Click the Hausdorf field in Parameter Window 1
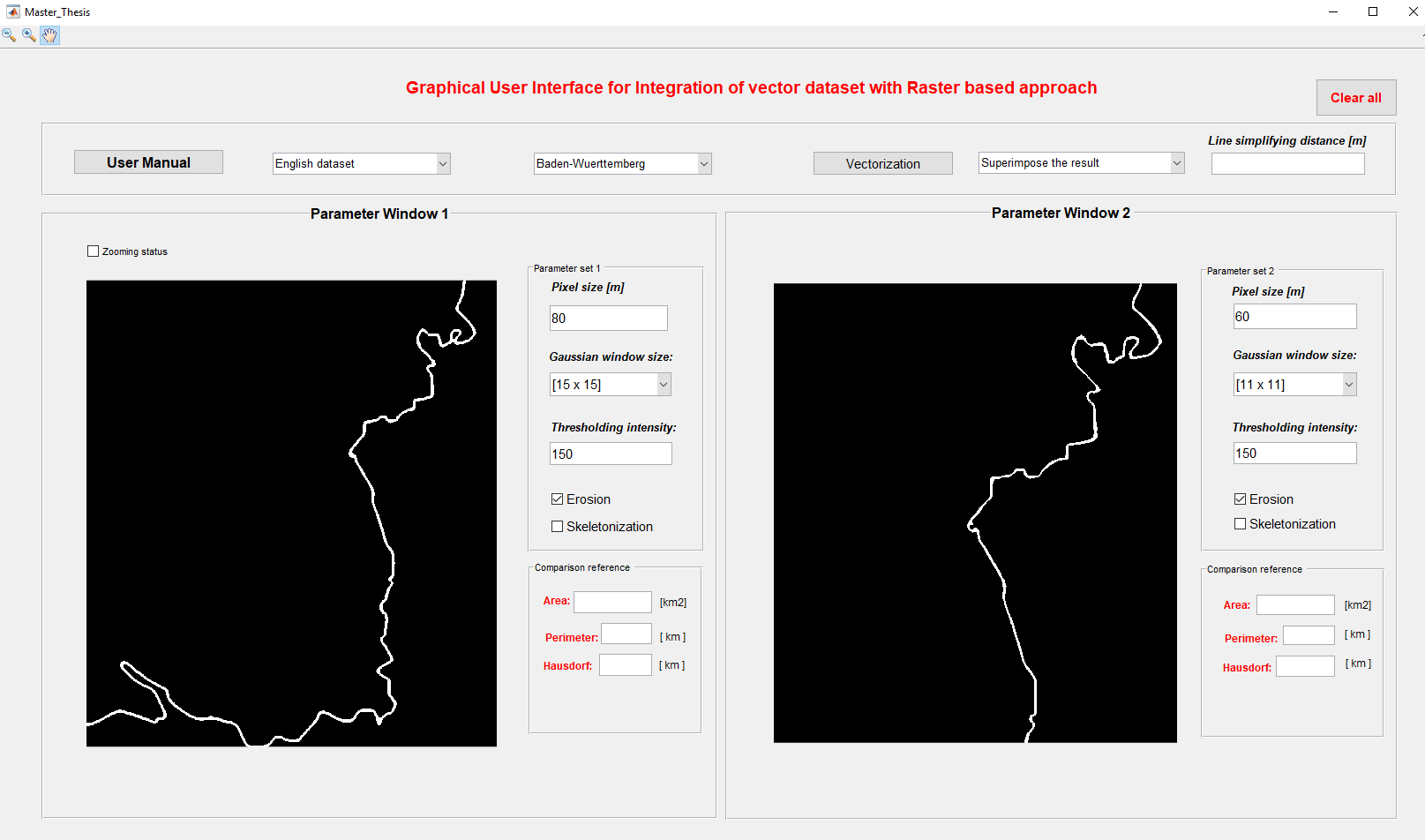 [x=626, y=664]
